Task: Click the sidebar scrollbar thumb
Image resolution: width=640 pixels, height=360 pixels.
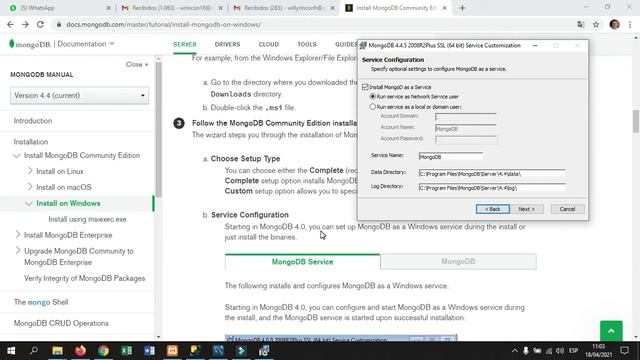Action: tap(158, 129)
